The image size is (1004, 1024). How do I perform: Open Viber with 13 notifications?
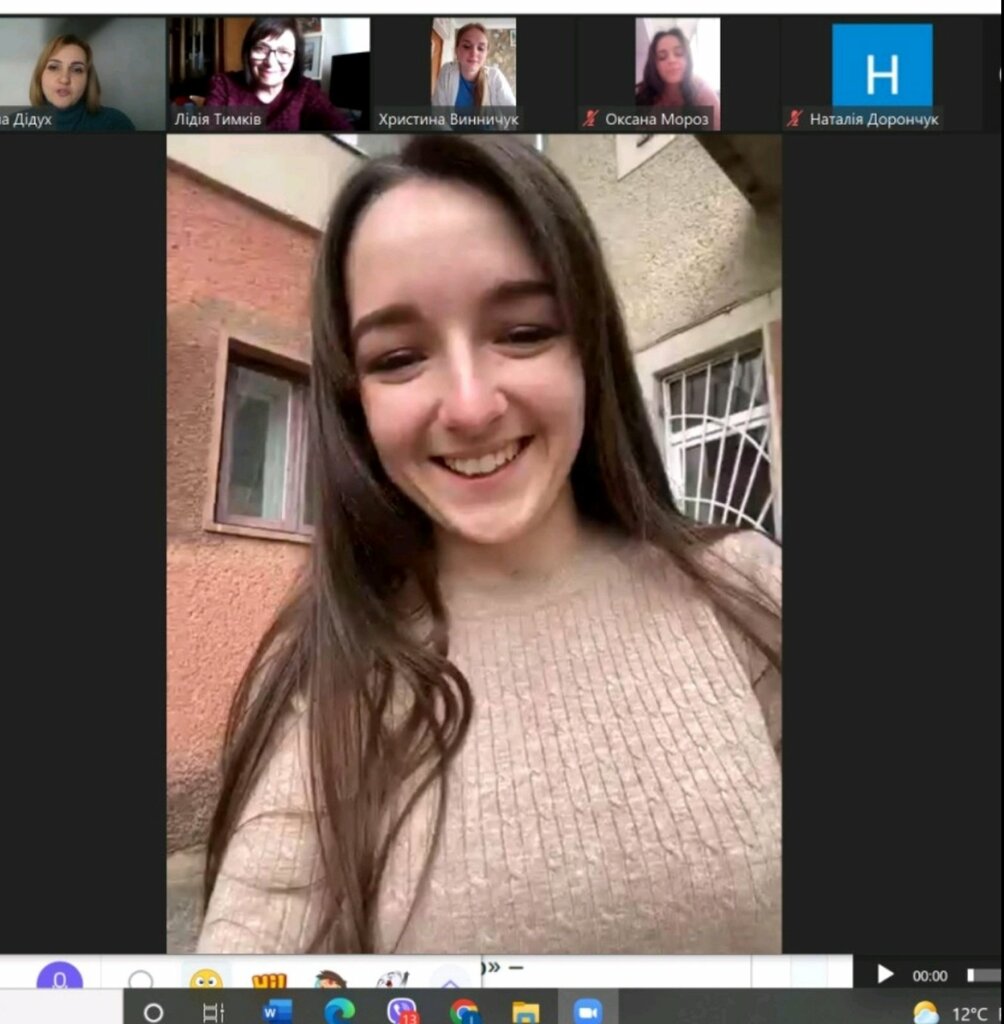402,1010
